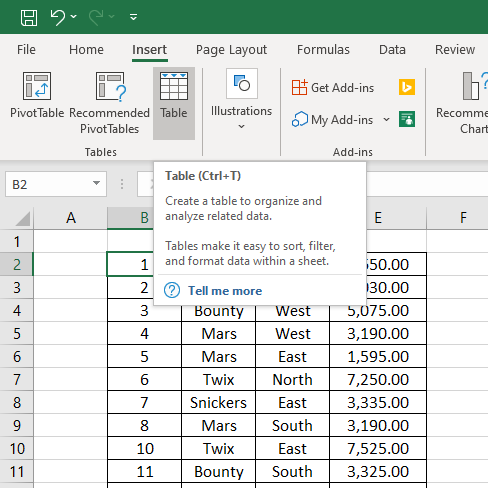488x488 pixels.
Task: Click Tell me more link in tooltip
Action: [225, 291]
